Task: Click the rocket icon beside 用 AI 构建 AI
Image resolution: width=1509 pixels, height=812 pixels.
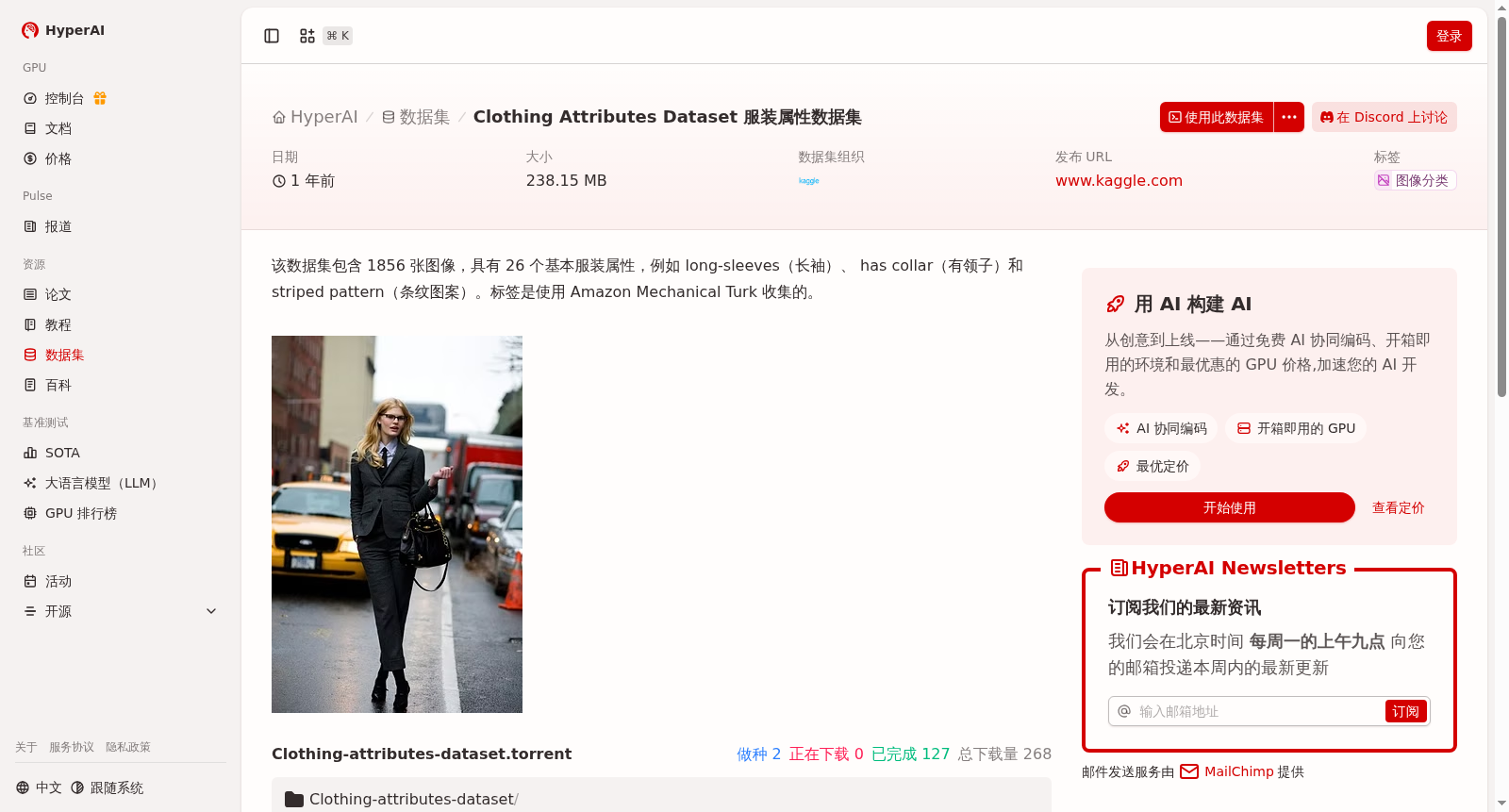Action: point(1116,304)
